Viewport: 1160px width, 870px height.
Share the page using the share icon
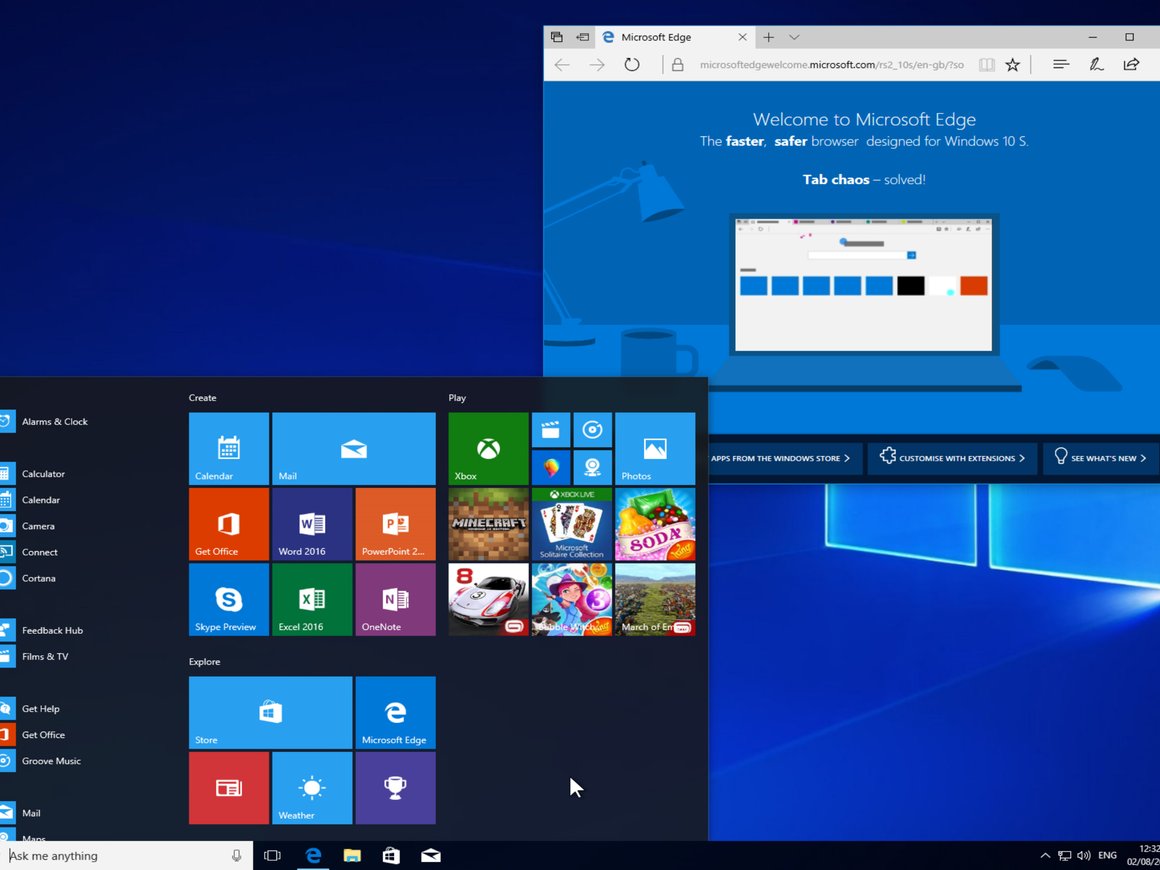tap(1131, 63)
